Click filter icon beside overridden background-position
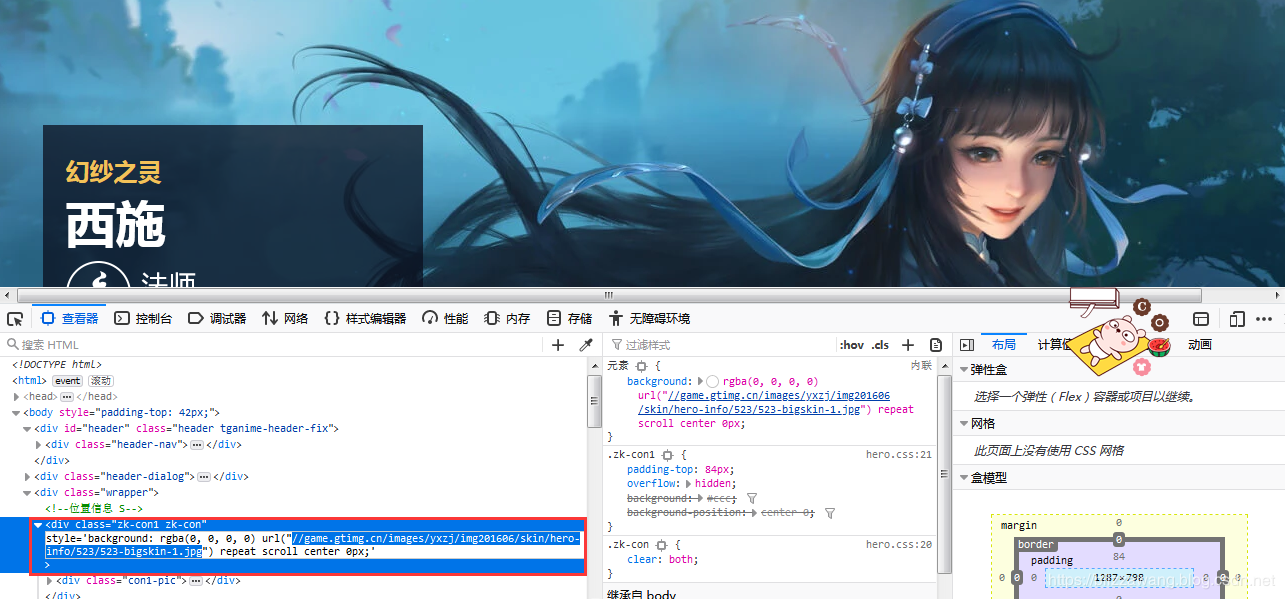 [829, 513]
